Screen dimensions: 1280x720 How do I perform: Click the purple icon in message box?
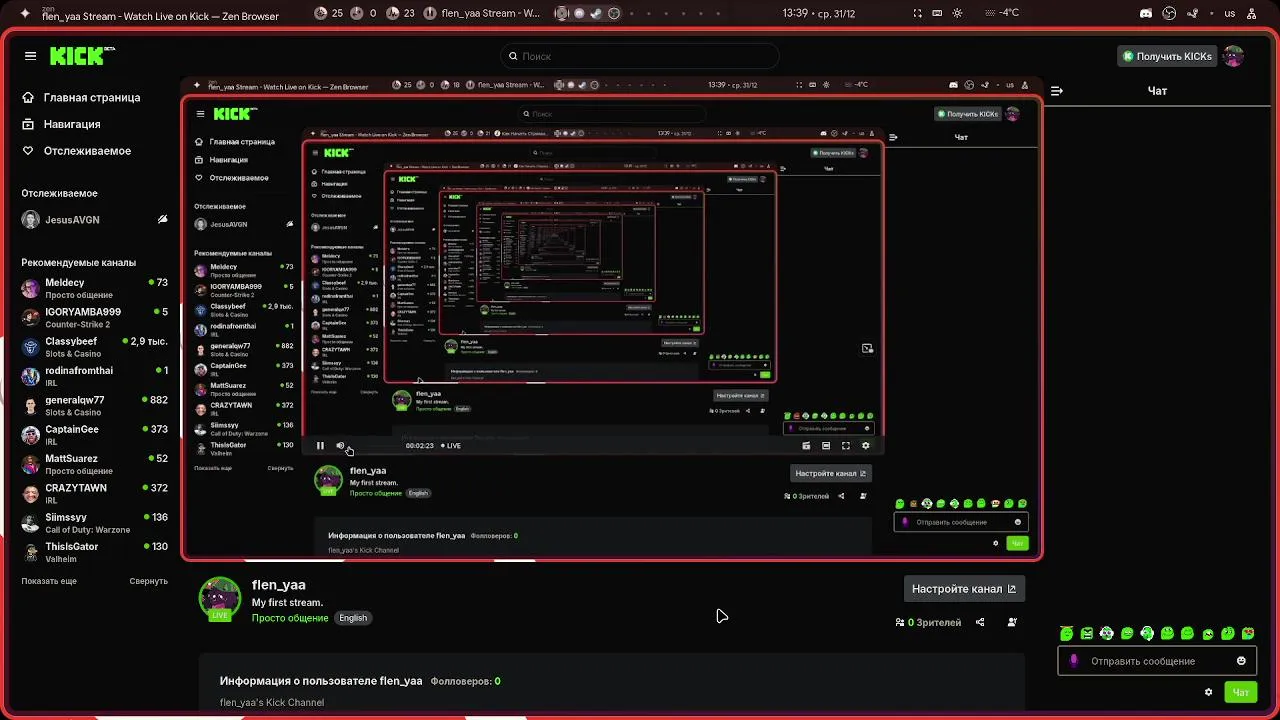1074,661
